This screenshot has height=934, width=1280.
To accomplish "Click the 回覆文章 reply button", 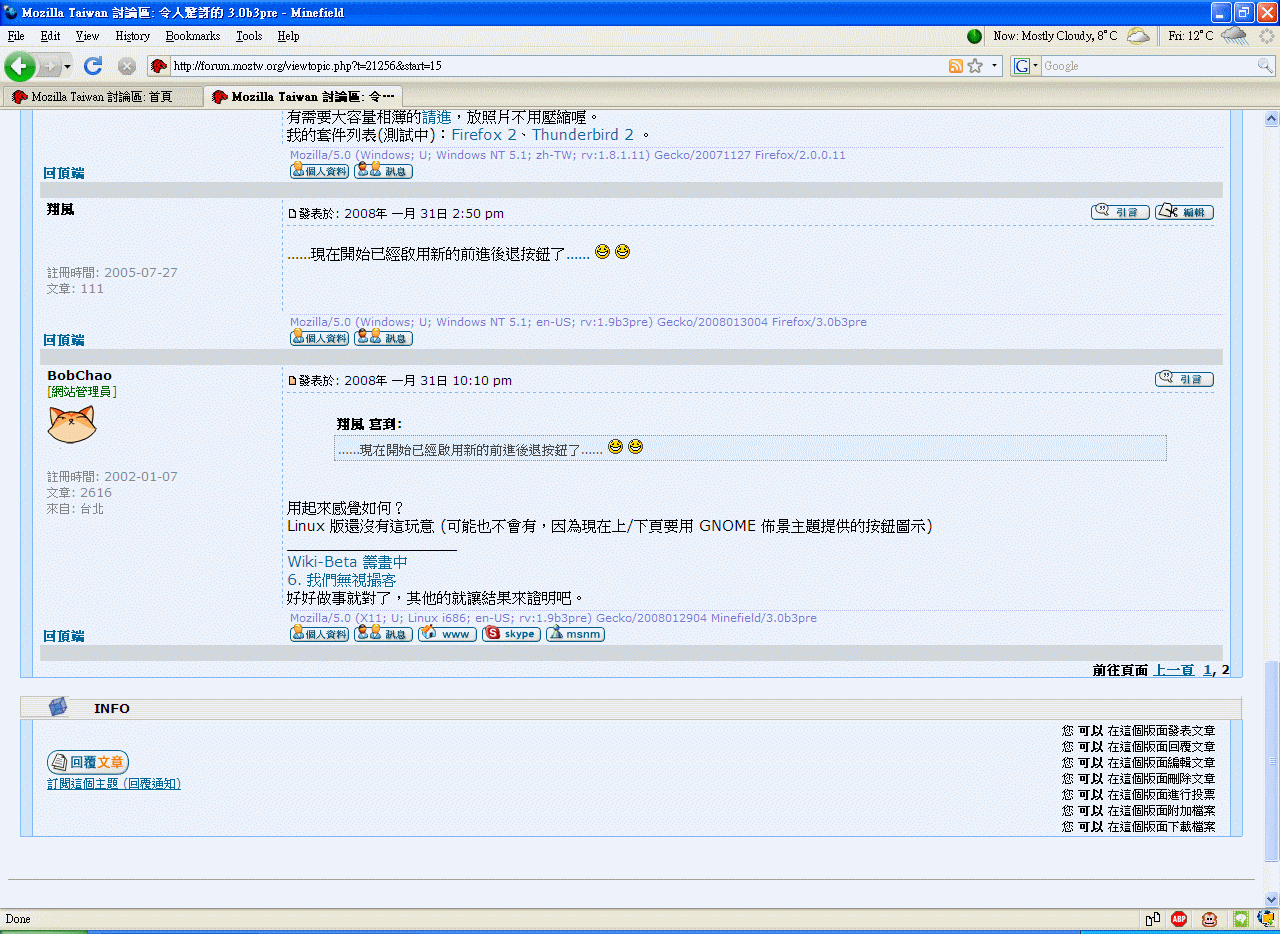I will pos(88,762).
